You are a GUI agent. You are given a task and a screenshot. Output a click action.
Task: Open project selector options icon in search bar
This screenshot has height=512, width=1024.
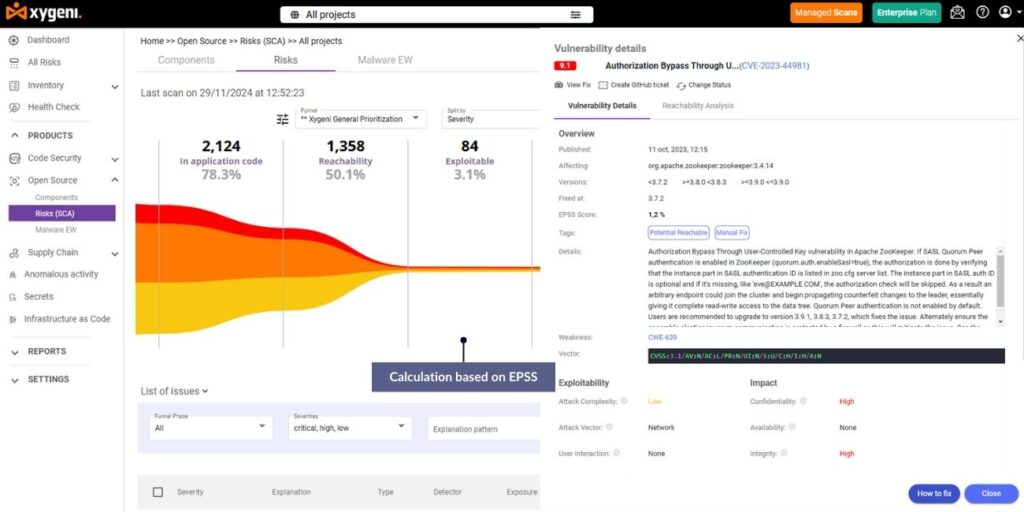tap(575, 14)
